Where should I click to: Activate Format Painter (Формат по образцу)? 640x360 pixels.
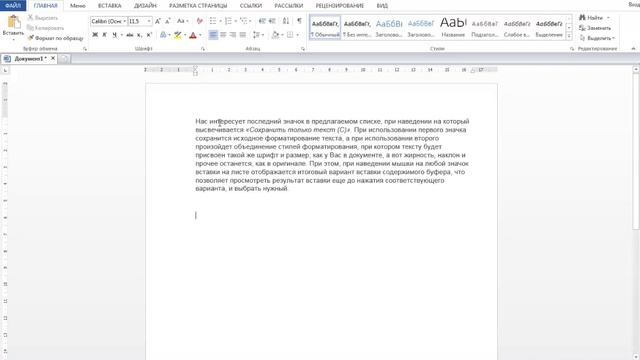point(55,38)
